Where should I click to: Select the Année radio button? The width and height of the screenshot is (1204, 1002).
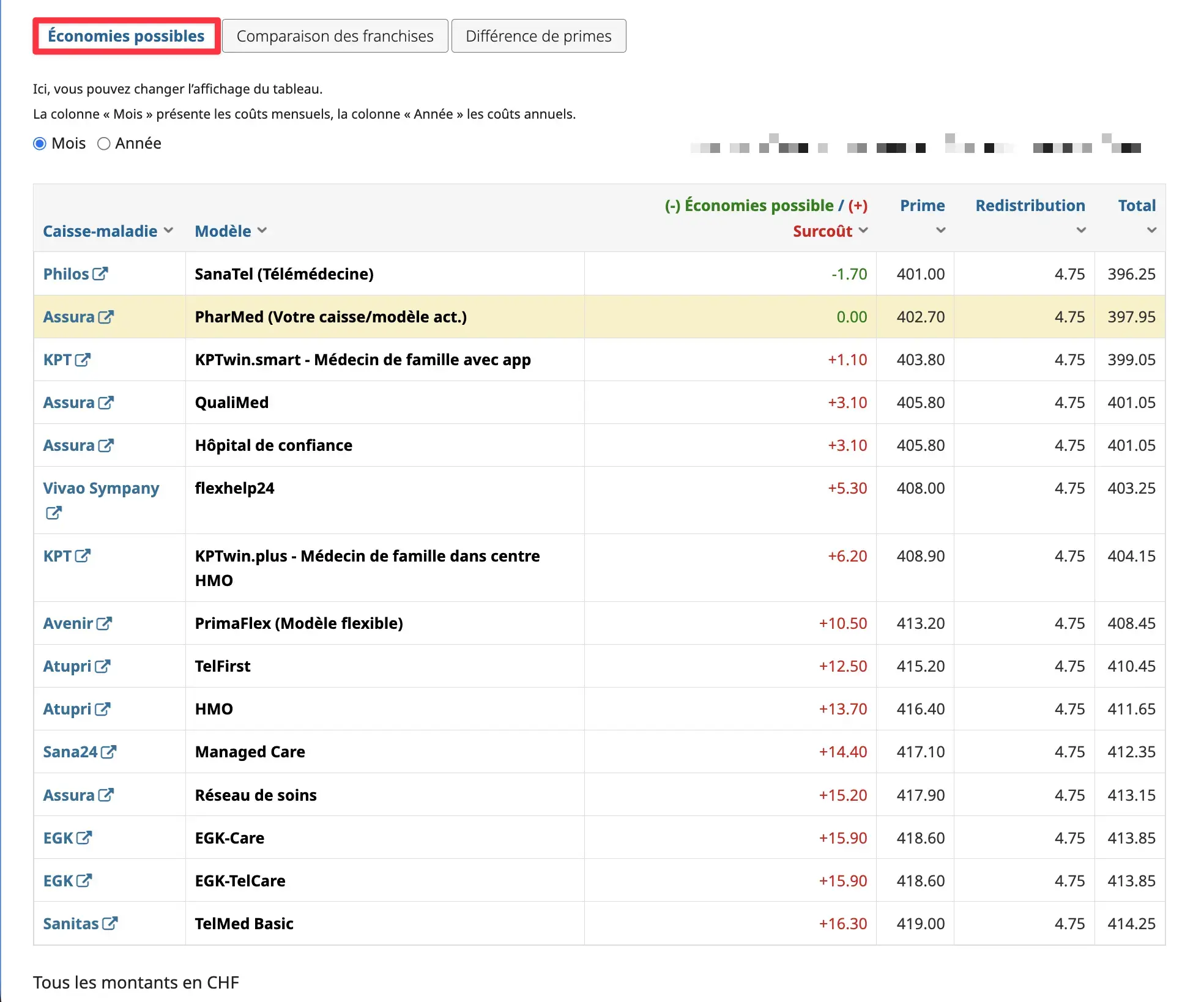[x=104, y=144]
